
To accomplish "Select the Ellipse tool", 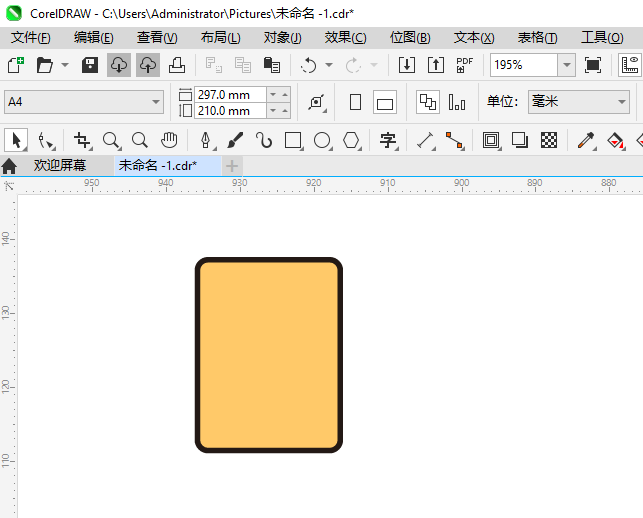I will (x=322, y=141).
